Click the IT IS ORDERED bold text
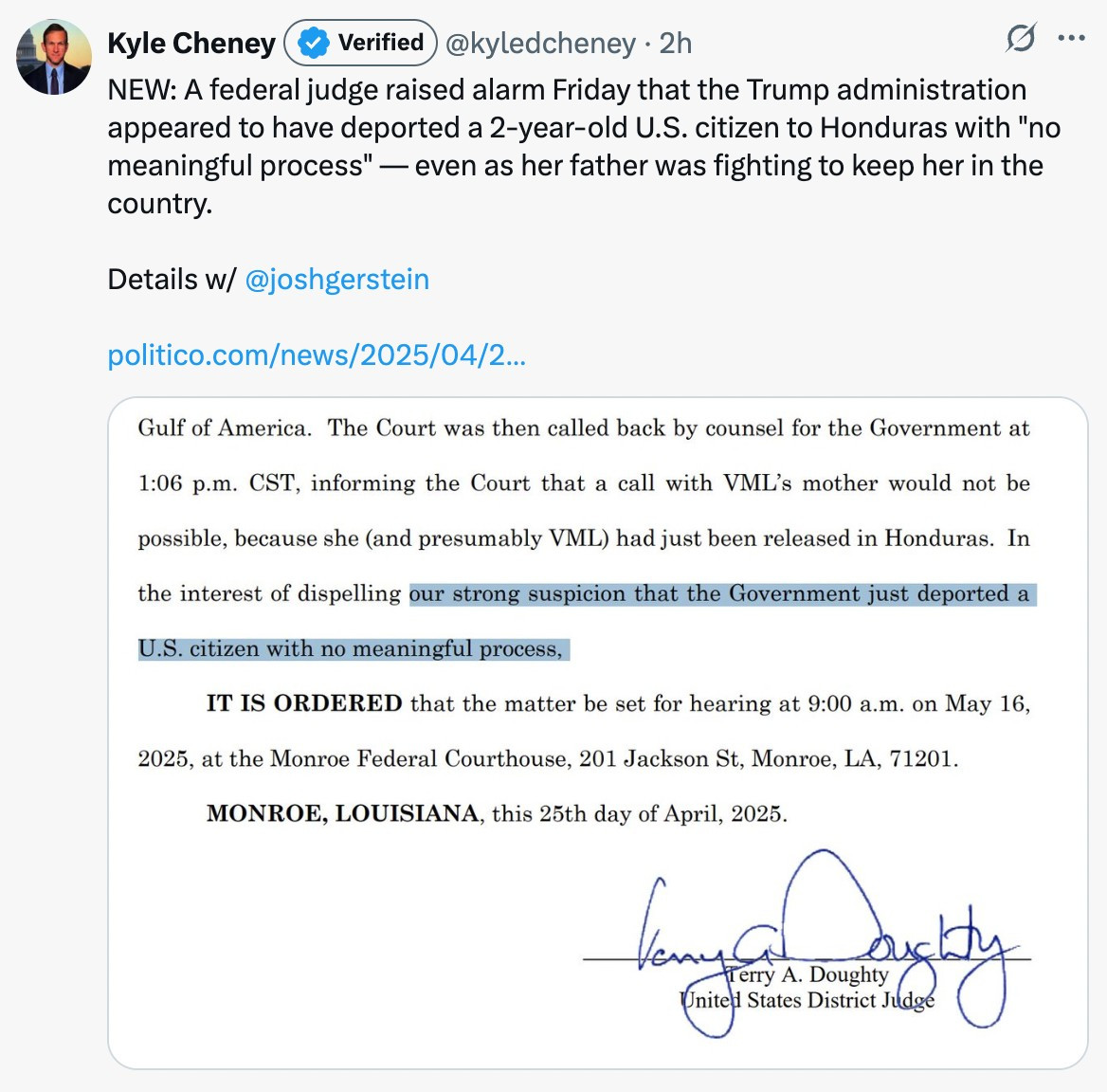 click(x=304, y=703)
